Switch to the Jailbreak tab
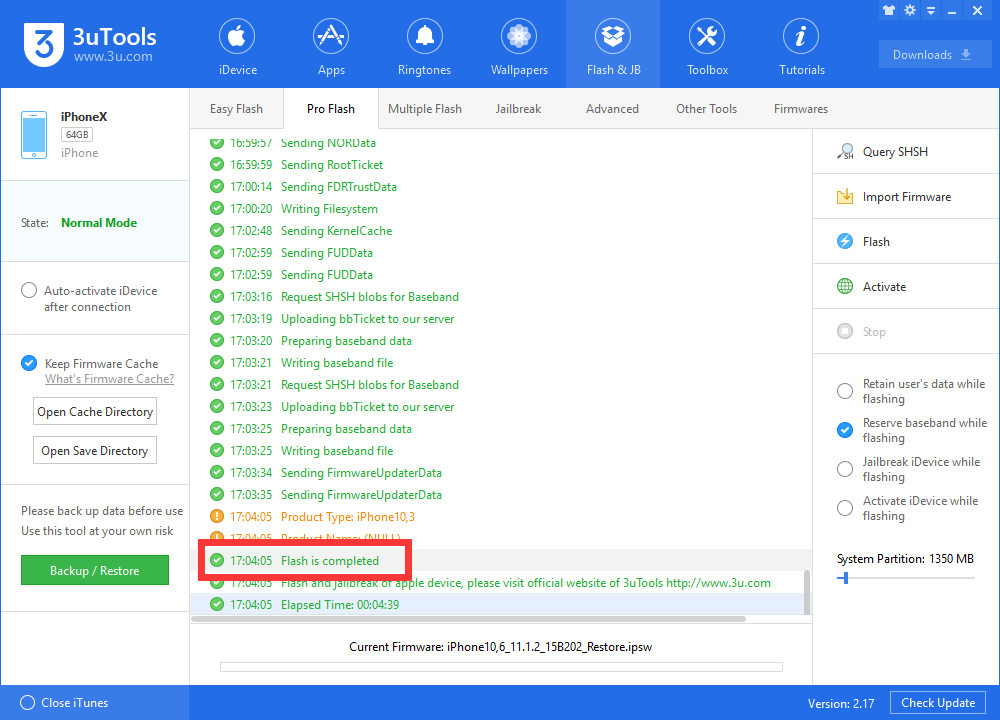The image size is (1000, 720). tap(518, 109)
